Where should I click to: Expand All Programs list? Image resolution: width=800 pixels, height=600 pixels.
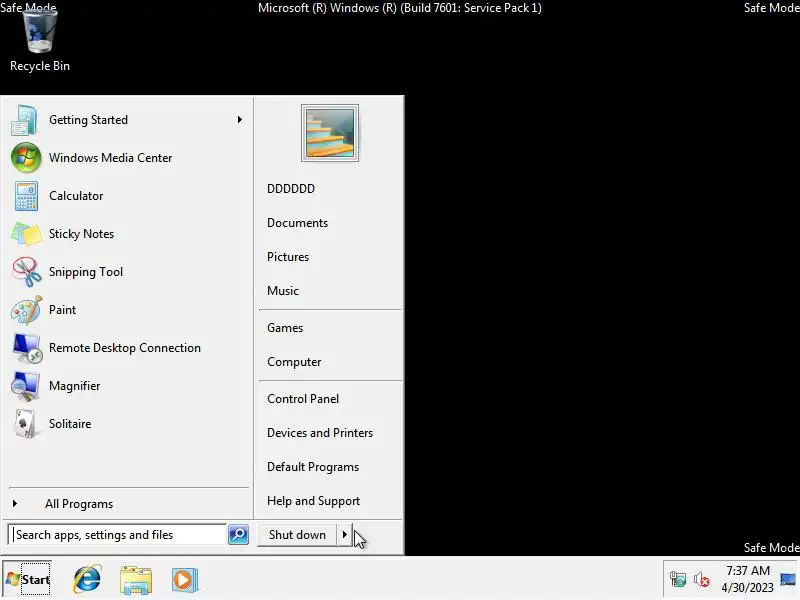79,504
